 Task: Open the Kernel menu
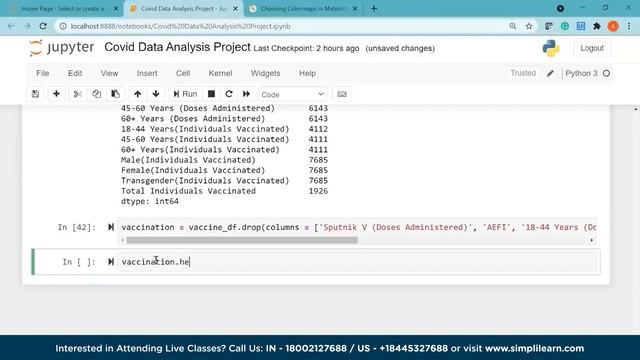[x=220, y=73]
